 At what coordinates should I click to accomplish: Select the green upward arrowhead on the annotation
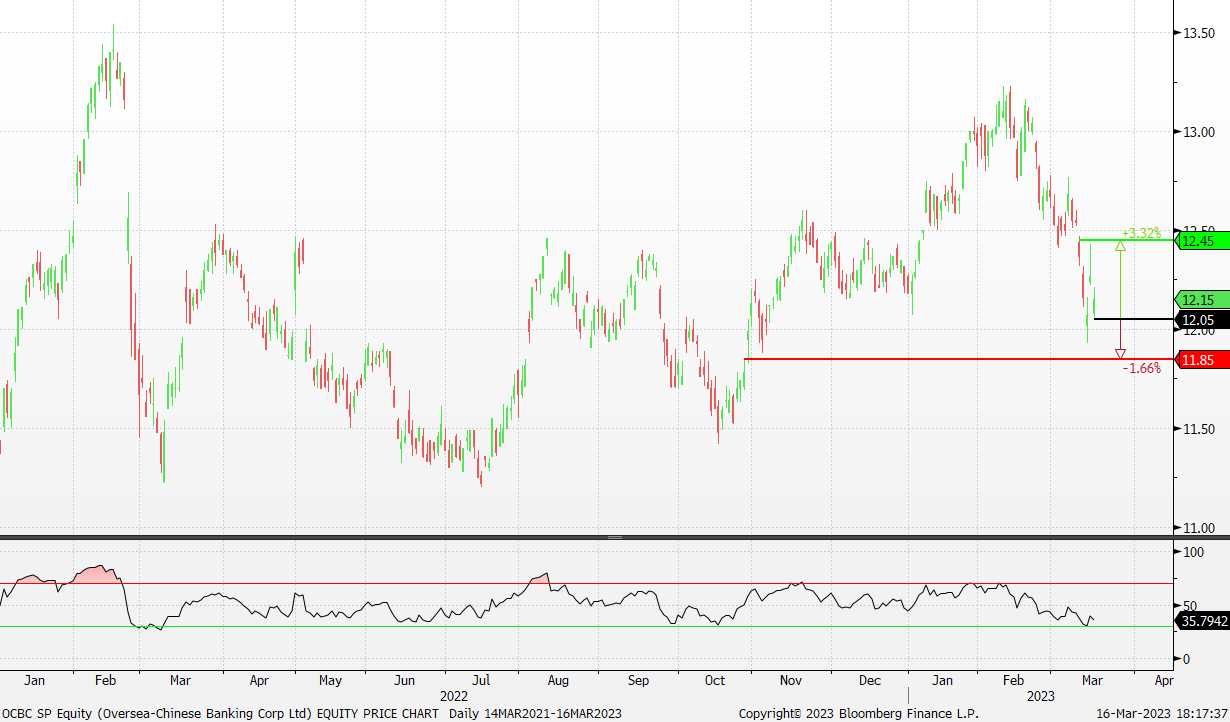(1121, 246)
